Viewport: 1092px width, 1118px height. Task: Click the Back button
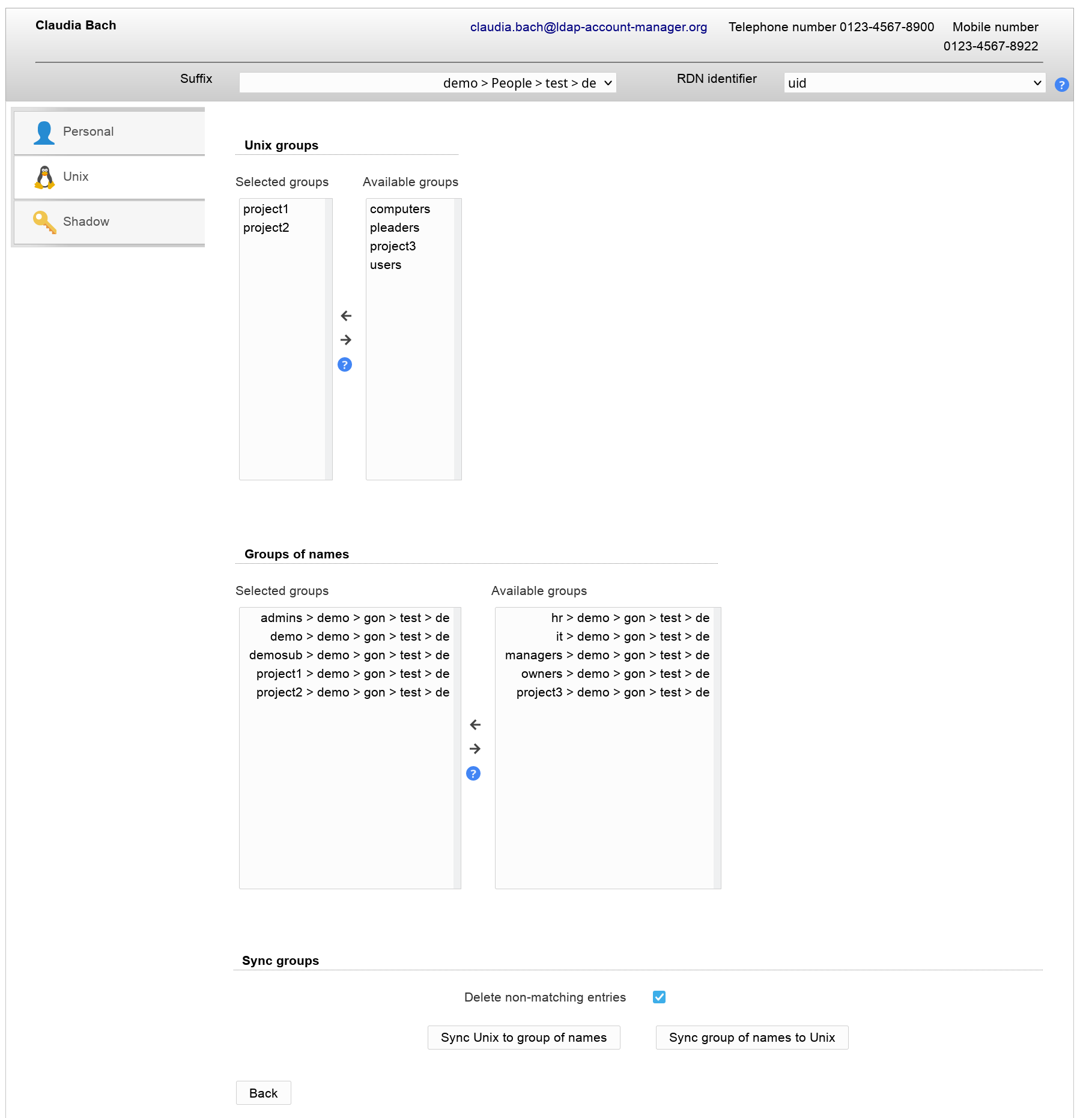[263, 1093]
